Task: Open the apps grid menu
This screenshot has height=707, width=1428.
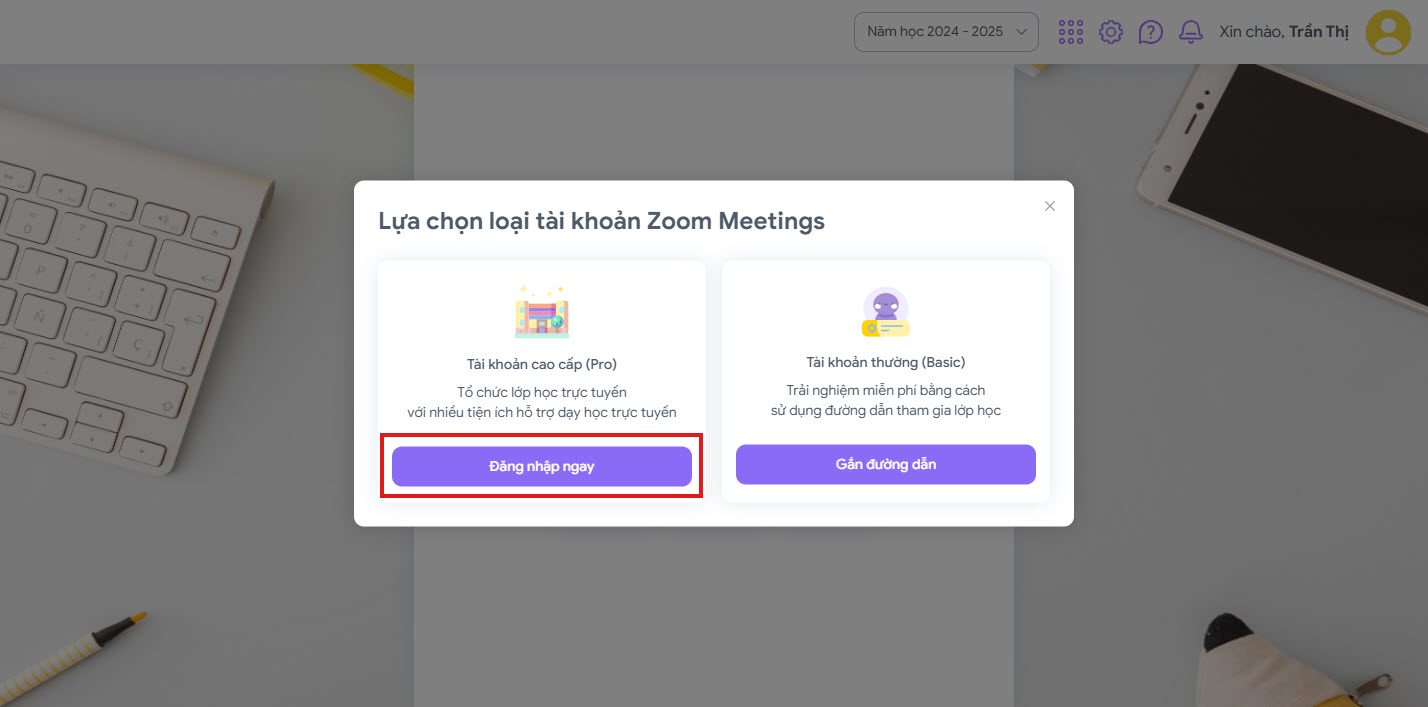Action: click(x=1071, y=32)
